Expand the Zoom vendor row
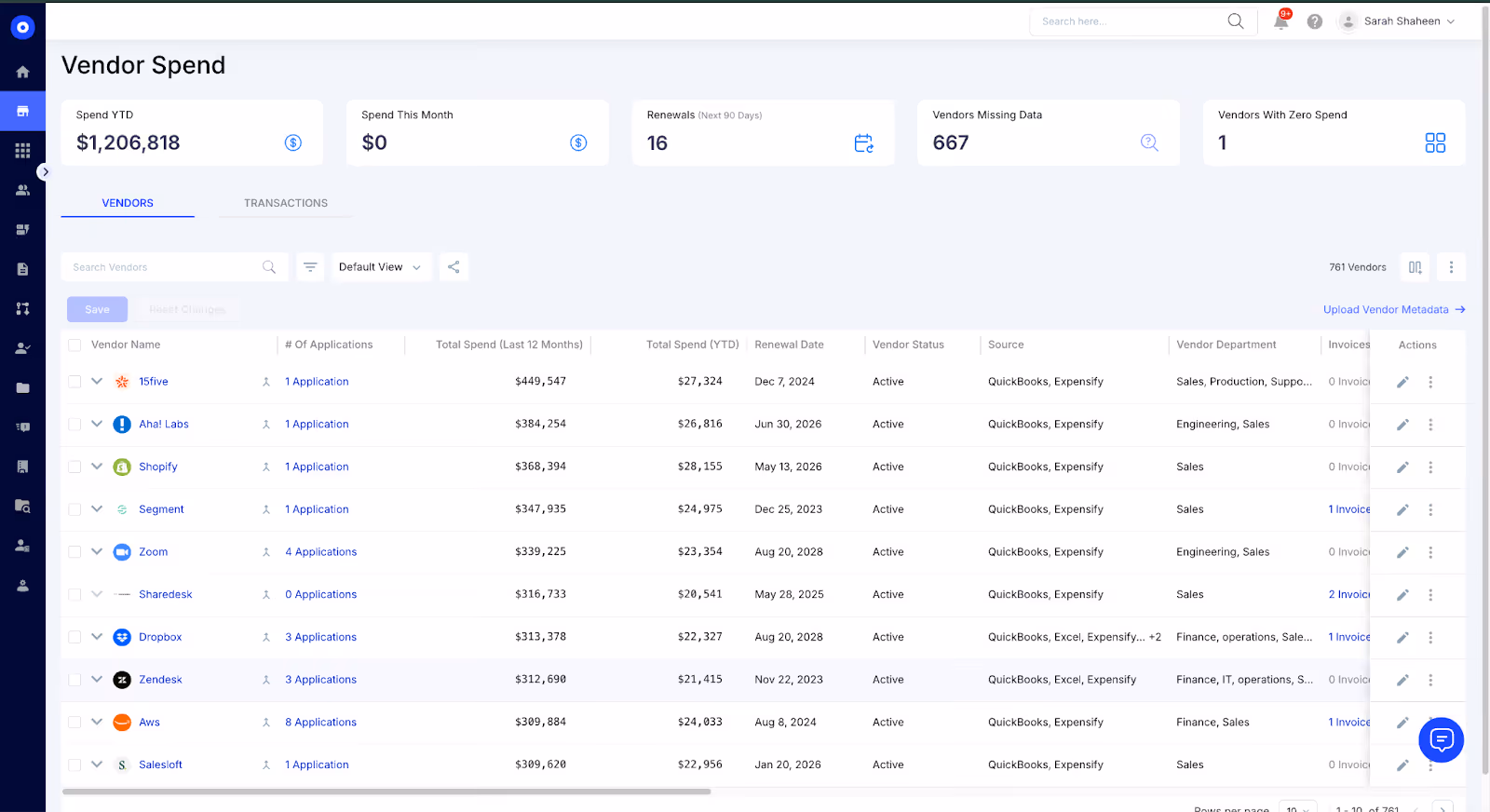Viewport: 1490px width, 812px height. pos(97,551)
